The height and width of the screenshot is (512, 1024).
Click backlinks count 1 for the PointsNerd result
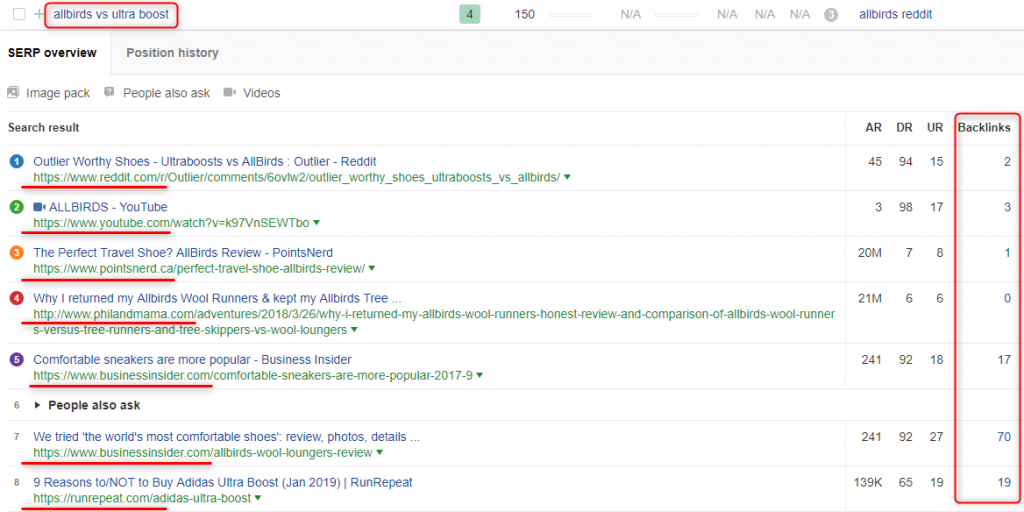[x=1007, y=253]
